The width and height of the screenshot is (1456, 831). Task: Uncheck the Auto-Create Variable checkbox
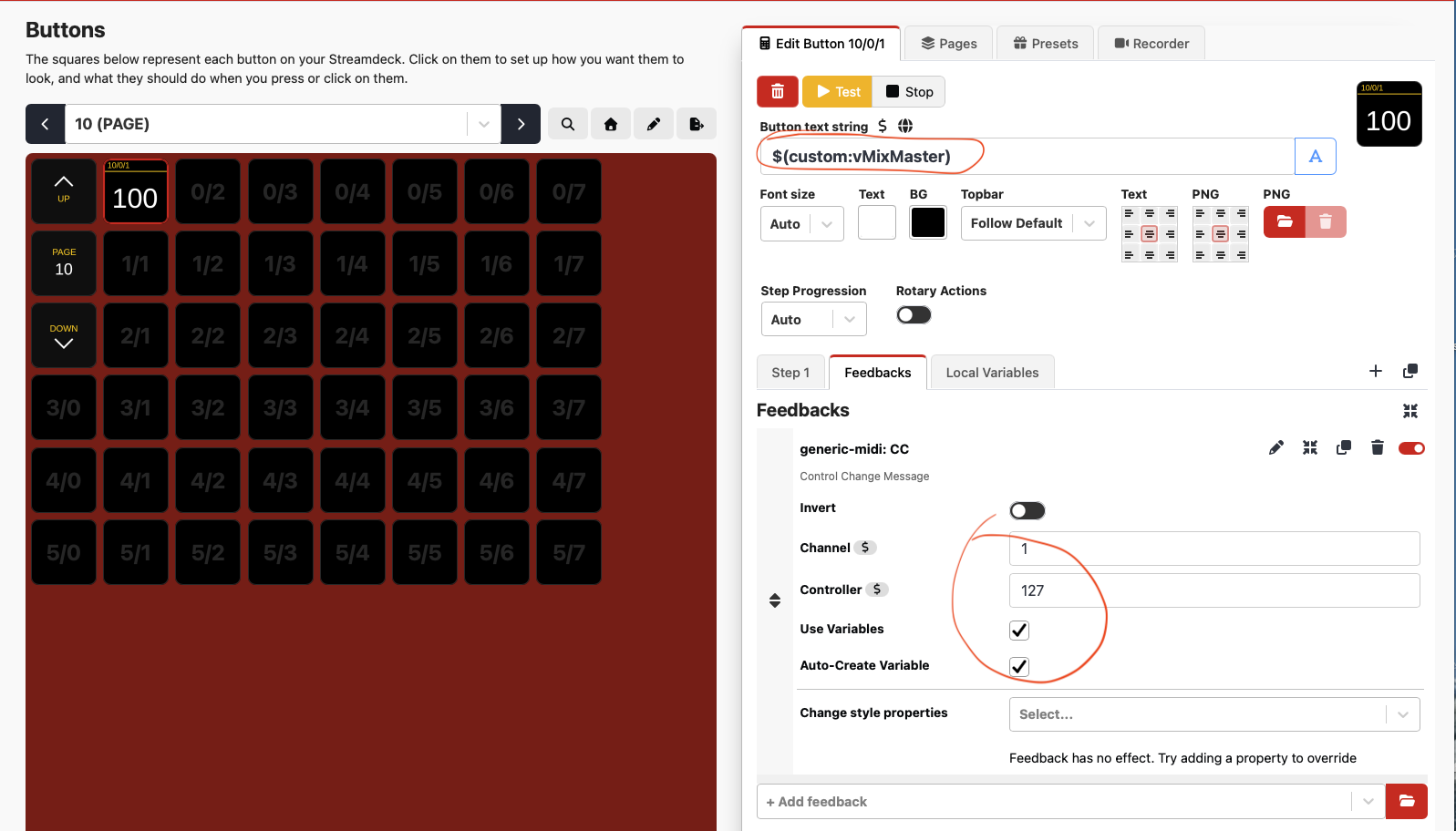pyautogui.click(x=1019, y=667)
